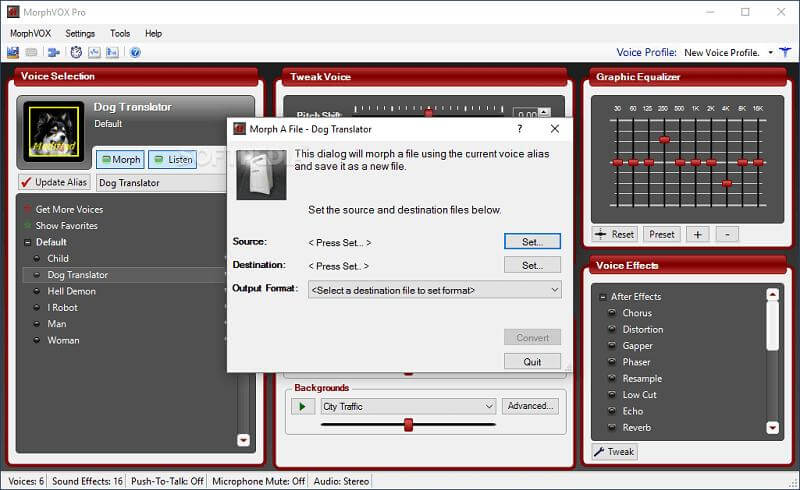
Task: Select Reverb in the effects list
Action: pos(636,428)
